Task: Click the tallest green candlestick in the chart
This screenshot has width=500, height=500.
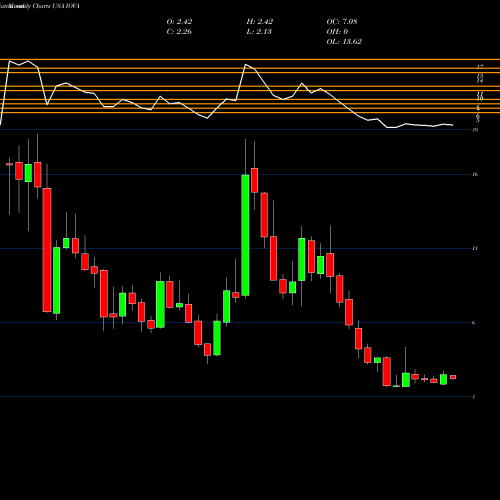Action: 245,235
